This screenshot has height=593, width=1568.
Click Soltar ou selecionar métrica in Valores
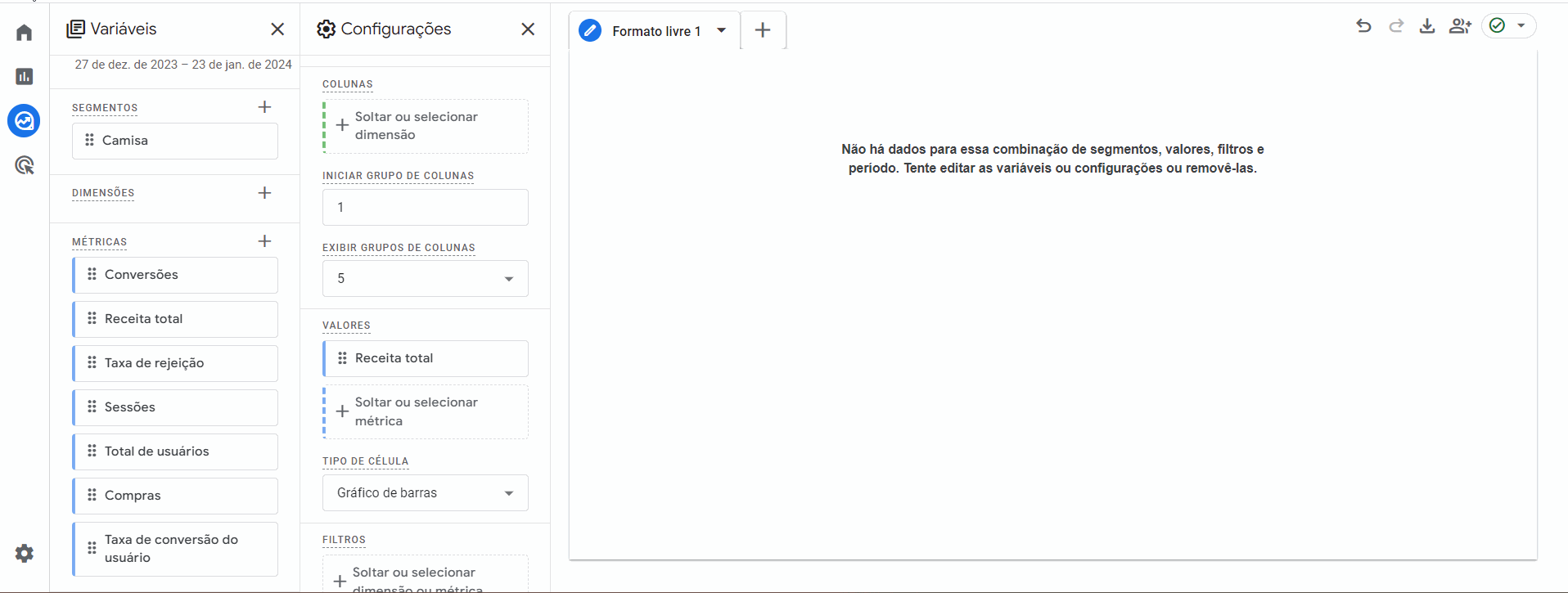click(426, 412)
